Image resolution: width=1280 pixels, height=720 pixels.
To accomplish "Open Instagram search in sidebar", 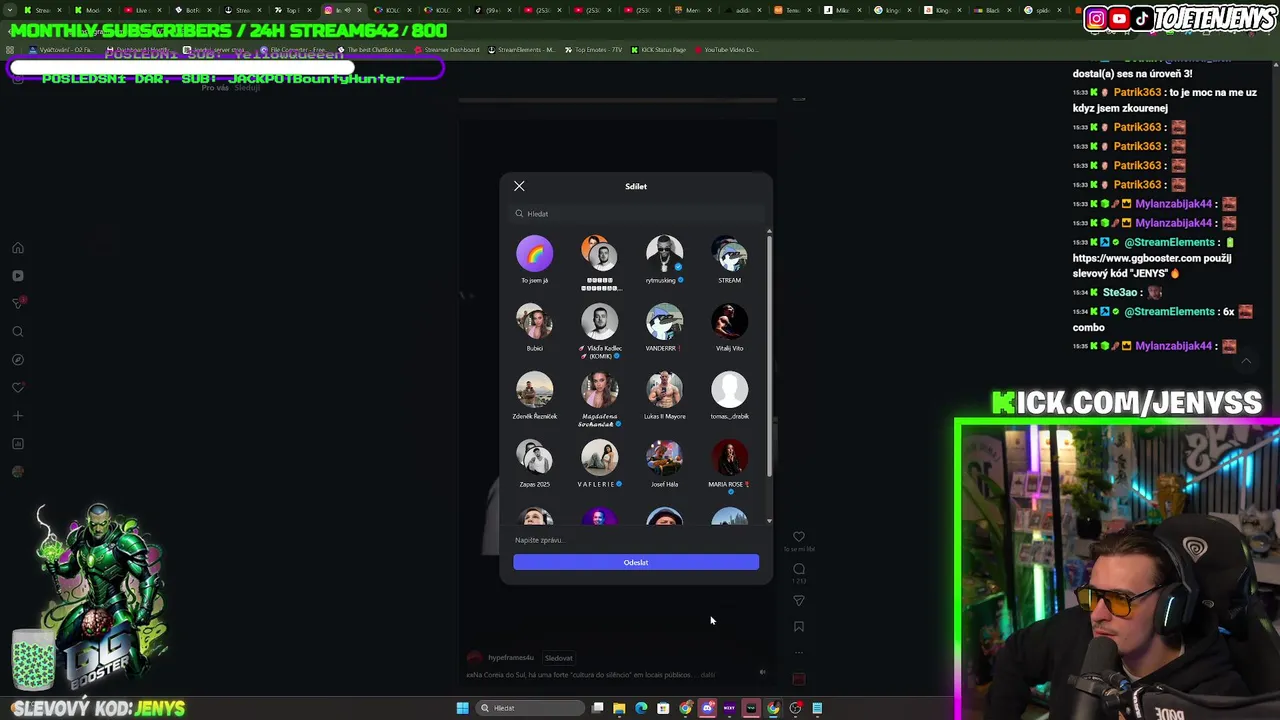I will click(x=17, y=332).
